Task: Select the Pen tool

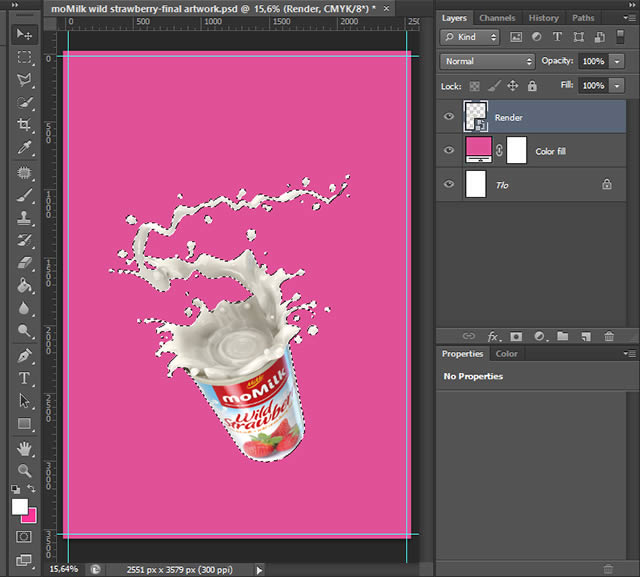Action: point(24,356)
